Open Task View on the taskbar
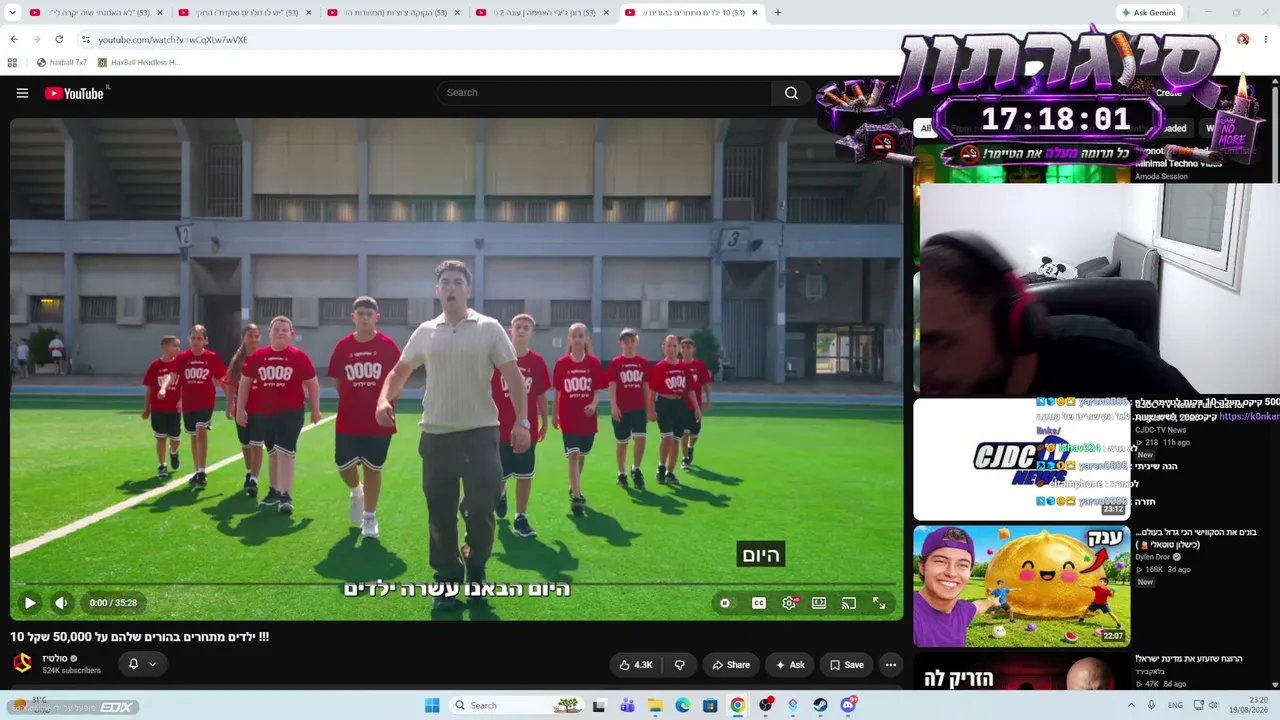The width and height of the screenshot is (1280, 720). (x=599, y=706)
